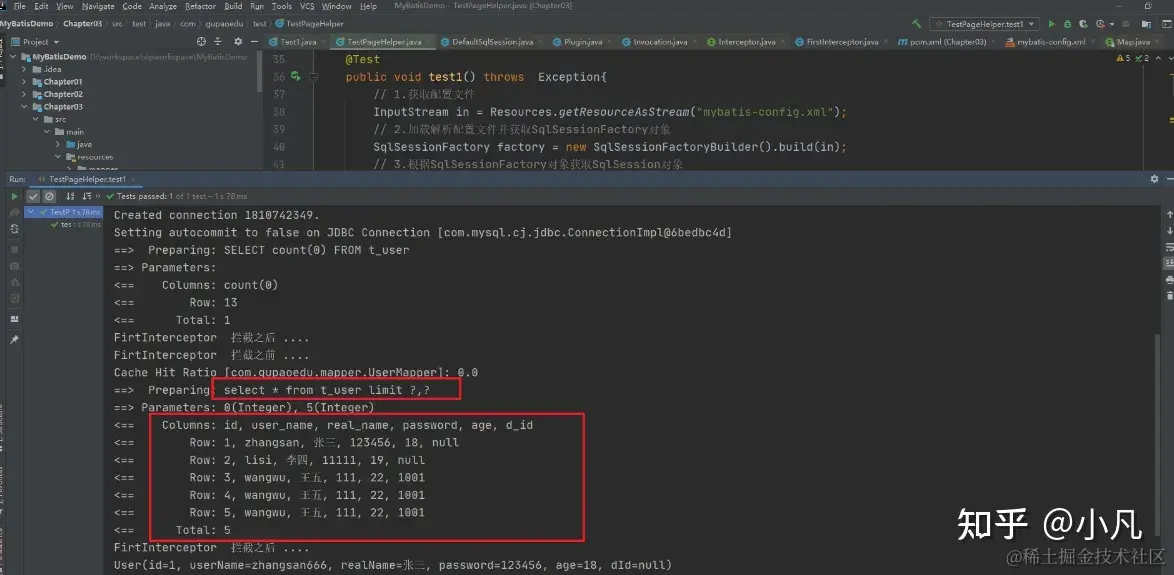Screen dimensions: 1174x575
Task: Build project with the hammer icon
Action: click(x=916, y=24)
